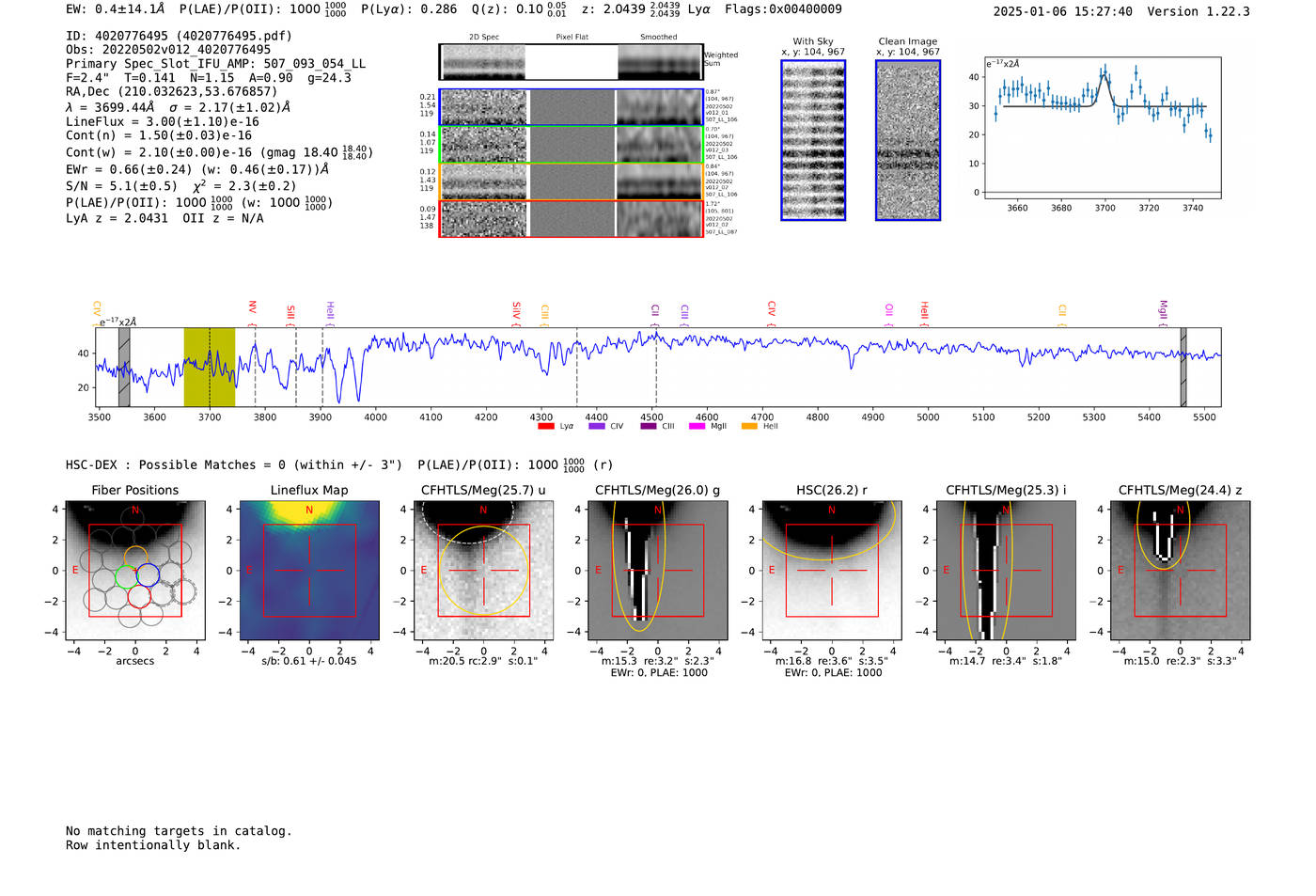This screenshot has height=896, width=1316.
Task: Click the OII line marker label
Action: click(889, 310)
